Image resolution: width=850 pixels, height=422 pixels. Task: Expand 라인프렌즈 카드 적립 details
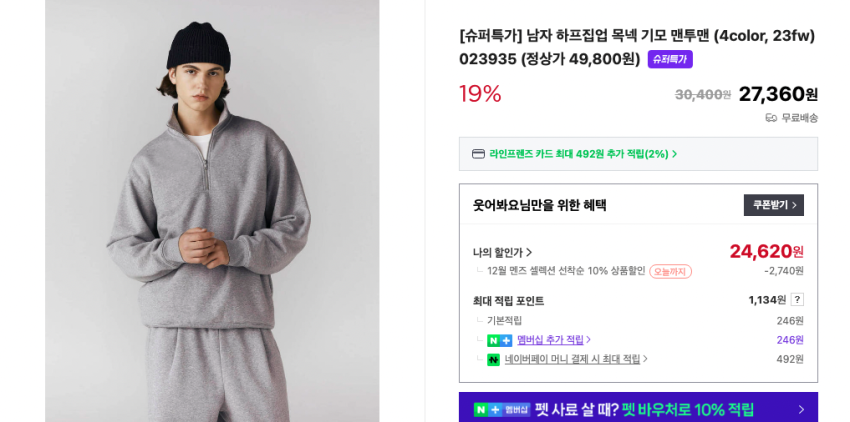tap(583, 154)
